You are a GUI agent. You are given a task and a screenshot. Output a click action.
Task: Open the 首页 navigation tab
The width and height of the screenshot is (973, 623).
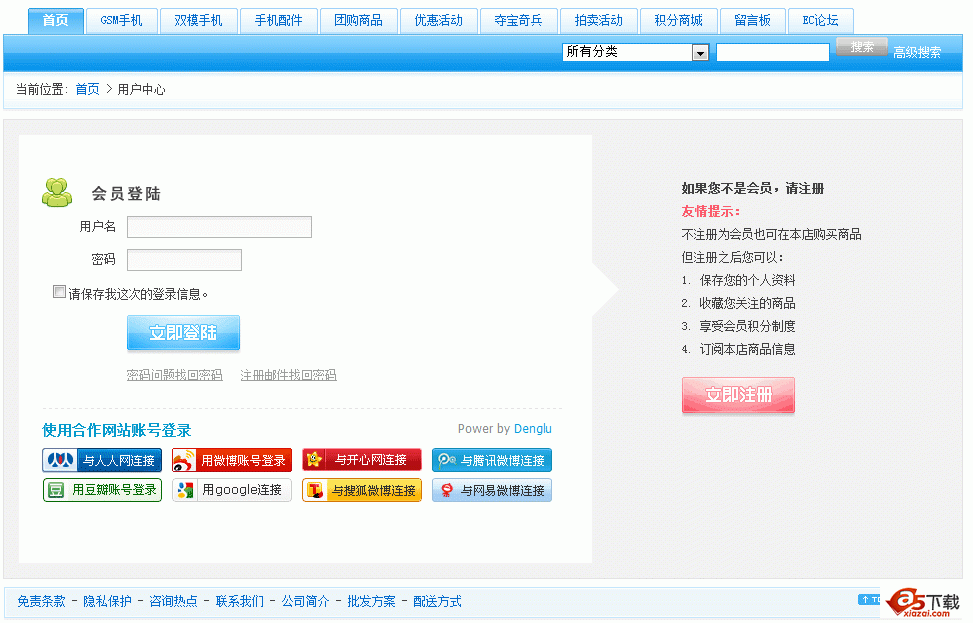(56, 20)
